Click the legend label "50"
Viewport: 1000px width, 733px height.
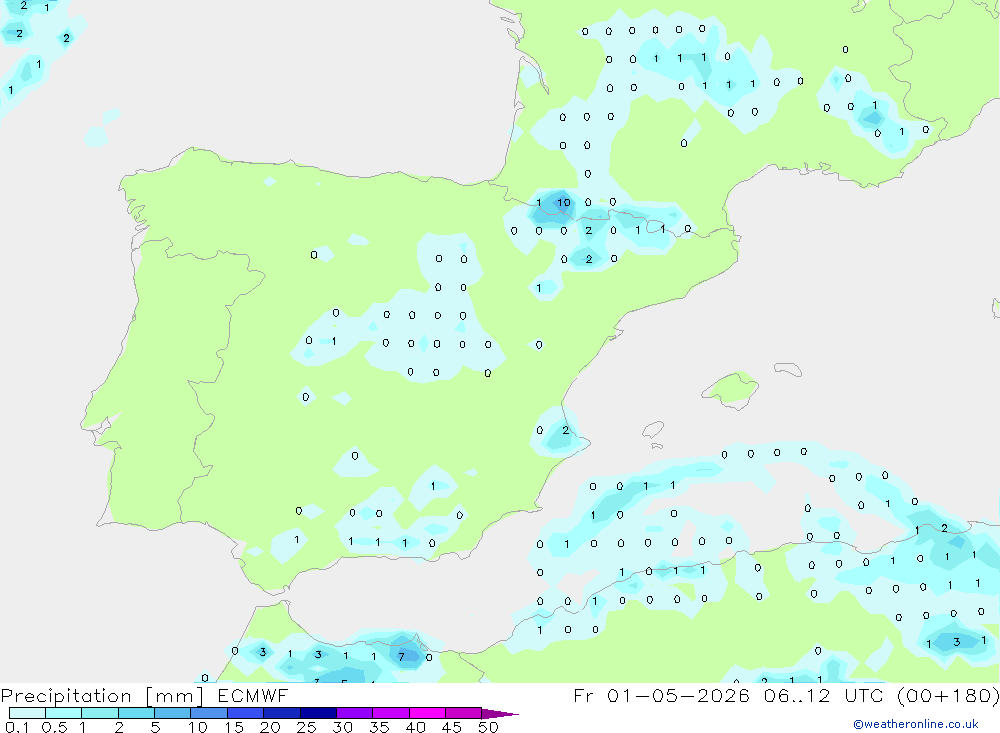(488, 727)
